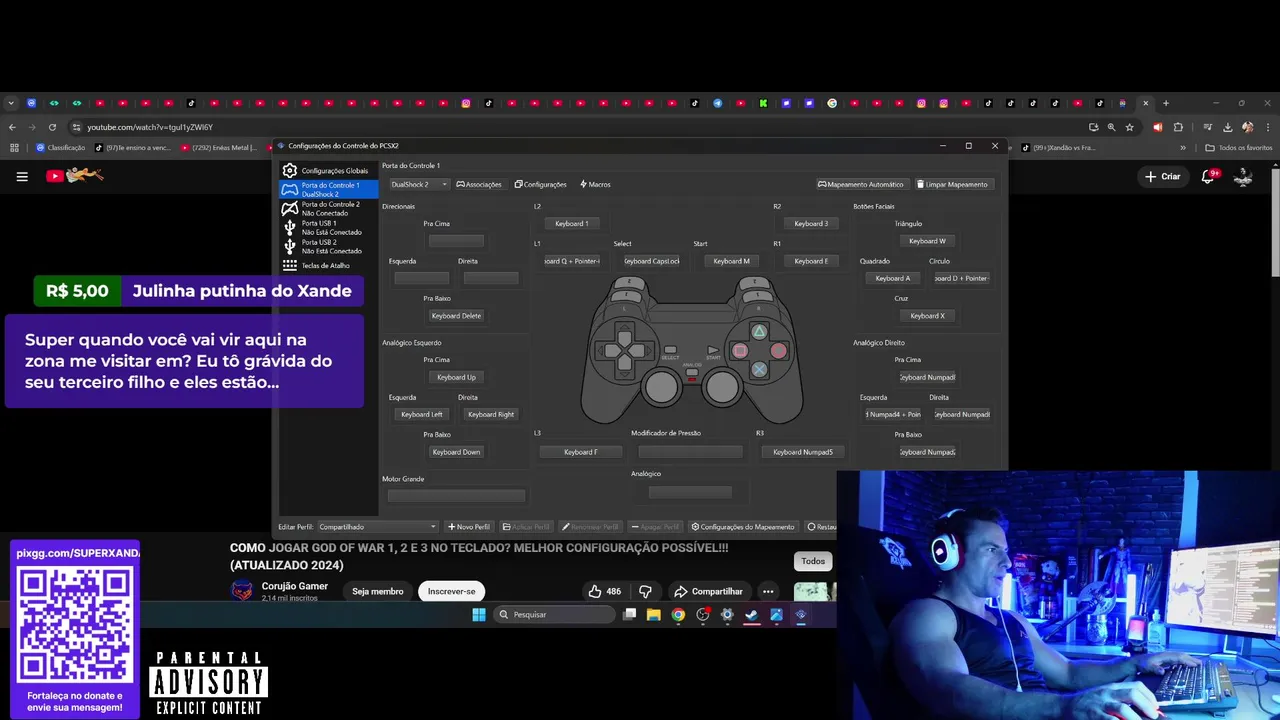Image resolution: width=1280 pixels, height=720 pixels.
Task: Expand the DualShock 2 controller type dropdown
Action: point(419,184)
